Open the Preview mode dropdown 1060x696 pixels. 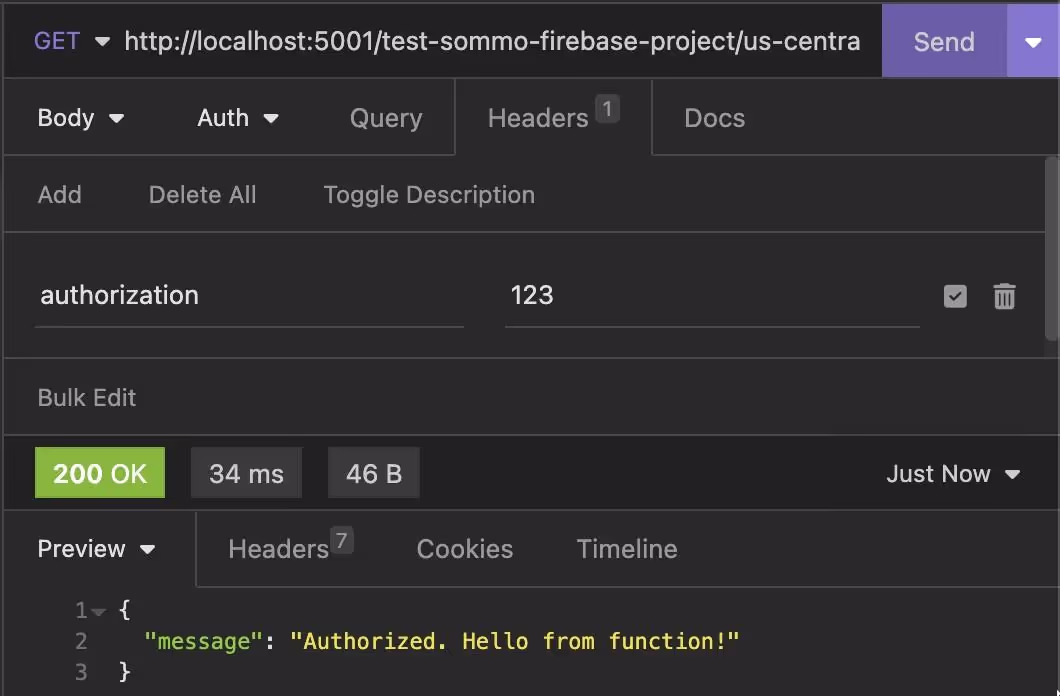97,549
